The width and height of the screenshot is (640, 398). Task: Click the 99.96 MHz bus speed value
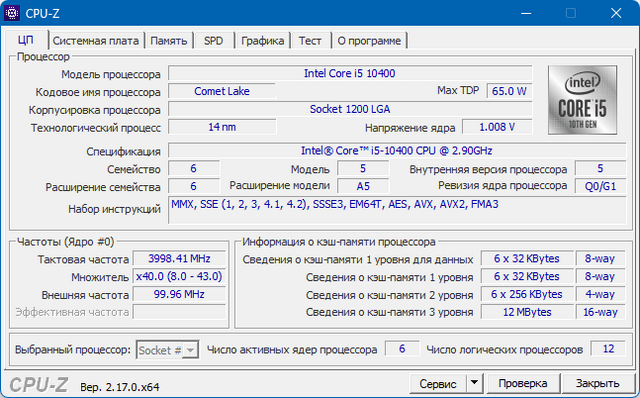(179, 295)
